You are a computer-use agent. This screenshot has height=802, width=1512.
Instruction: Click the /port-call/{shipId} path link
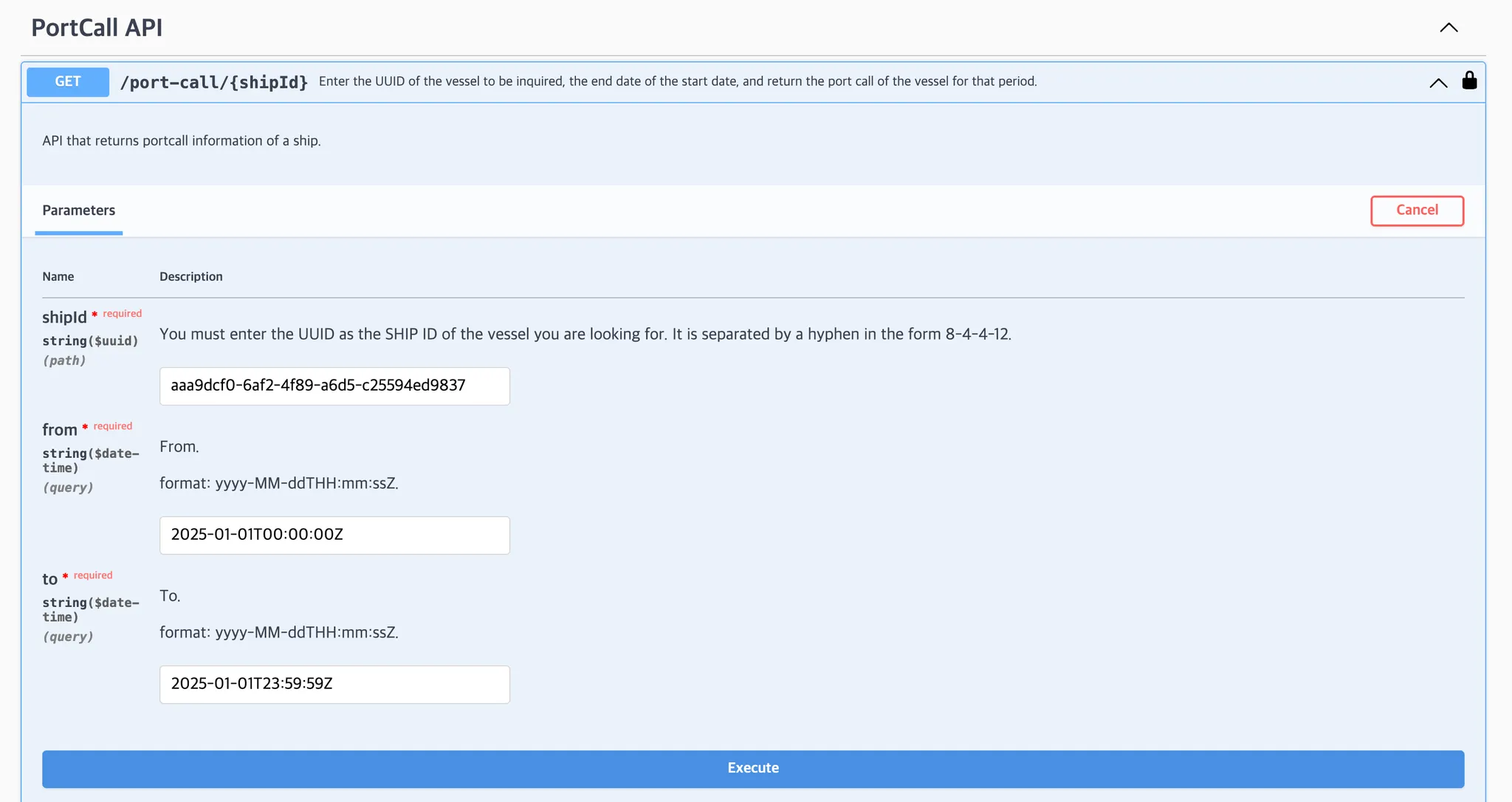[x=213, y=82]
